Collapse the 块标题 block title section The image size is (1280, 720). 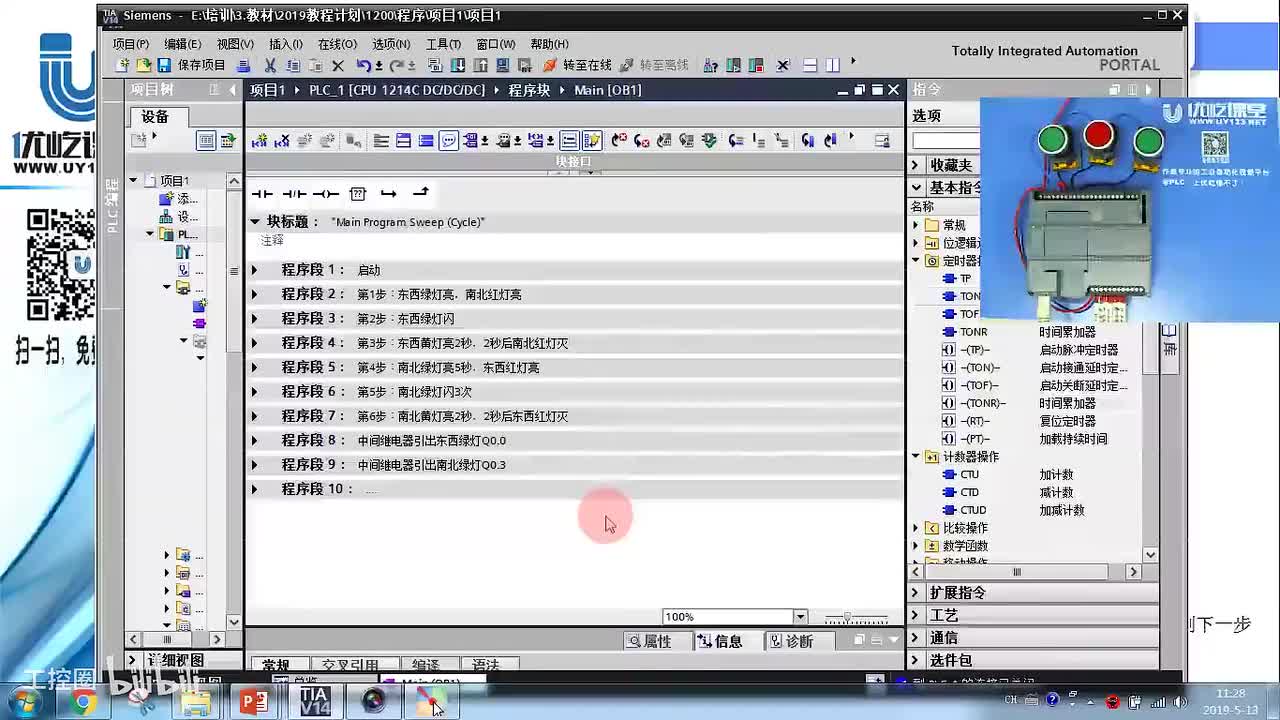(255, 222)
